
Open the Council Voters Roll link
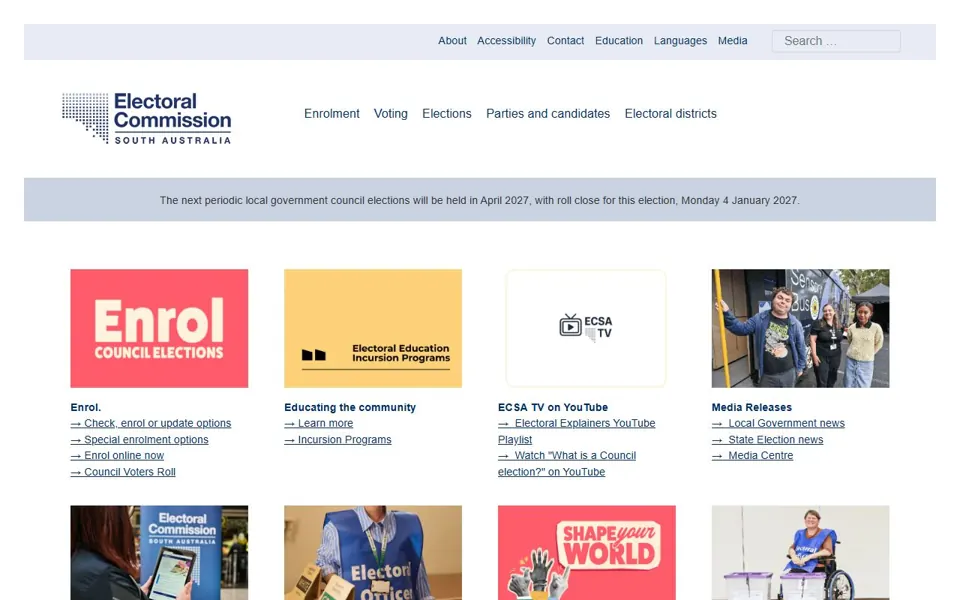click(123, 472)
